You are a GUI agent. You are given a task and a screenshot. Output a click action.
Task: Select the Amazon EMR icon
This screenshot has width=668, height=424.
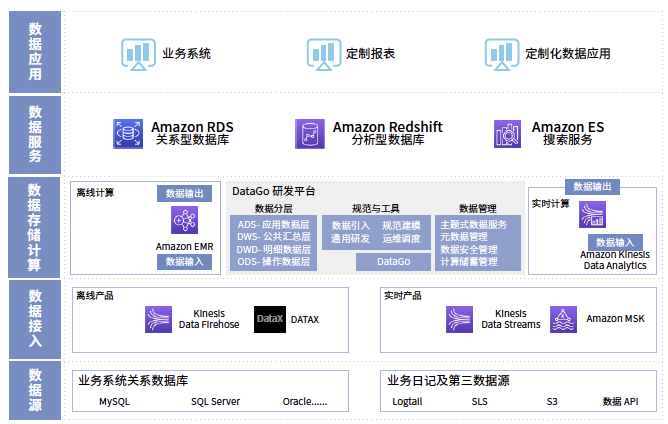point(184,220)
